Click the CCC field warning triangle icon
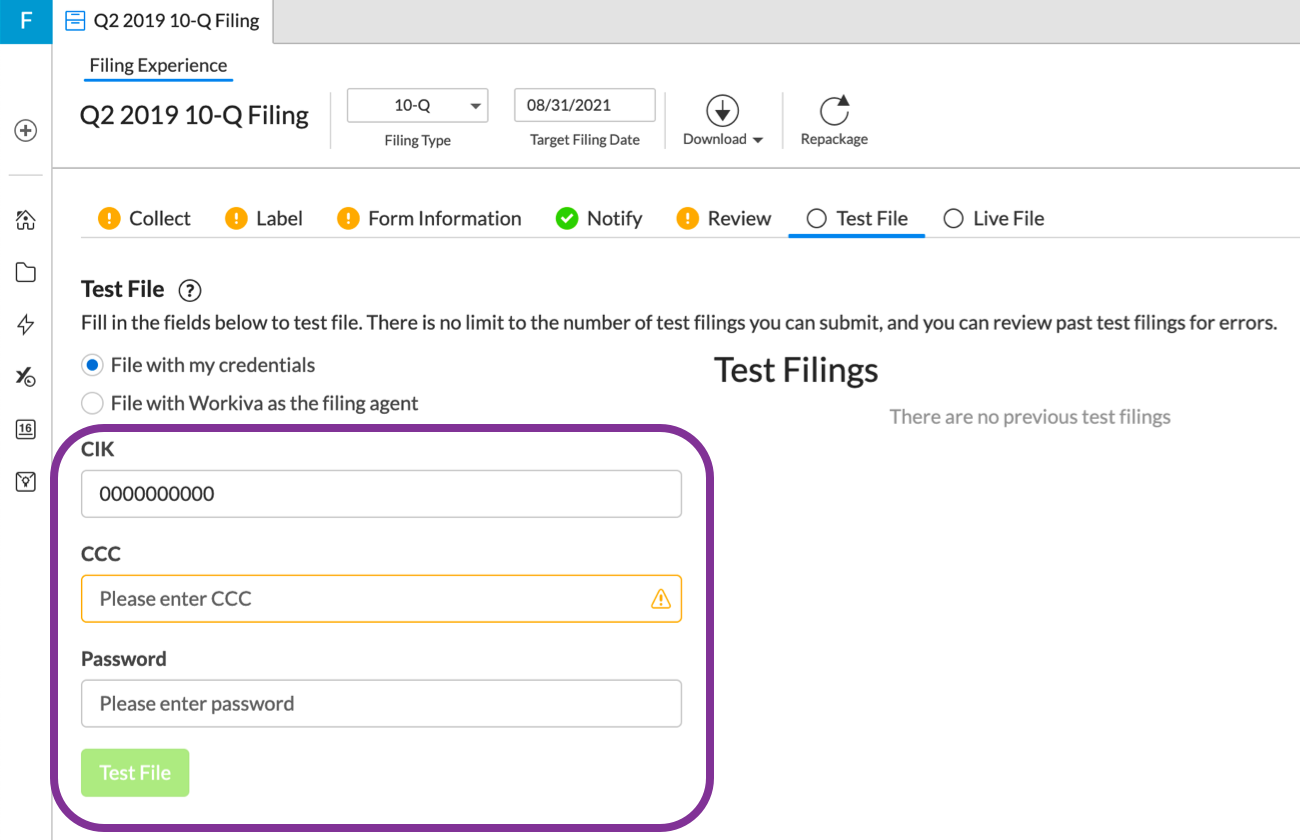Viewport: 1300px width, 840px height. point(660,599)
